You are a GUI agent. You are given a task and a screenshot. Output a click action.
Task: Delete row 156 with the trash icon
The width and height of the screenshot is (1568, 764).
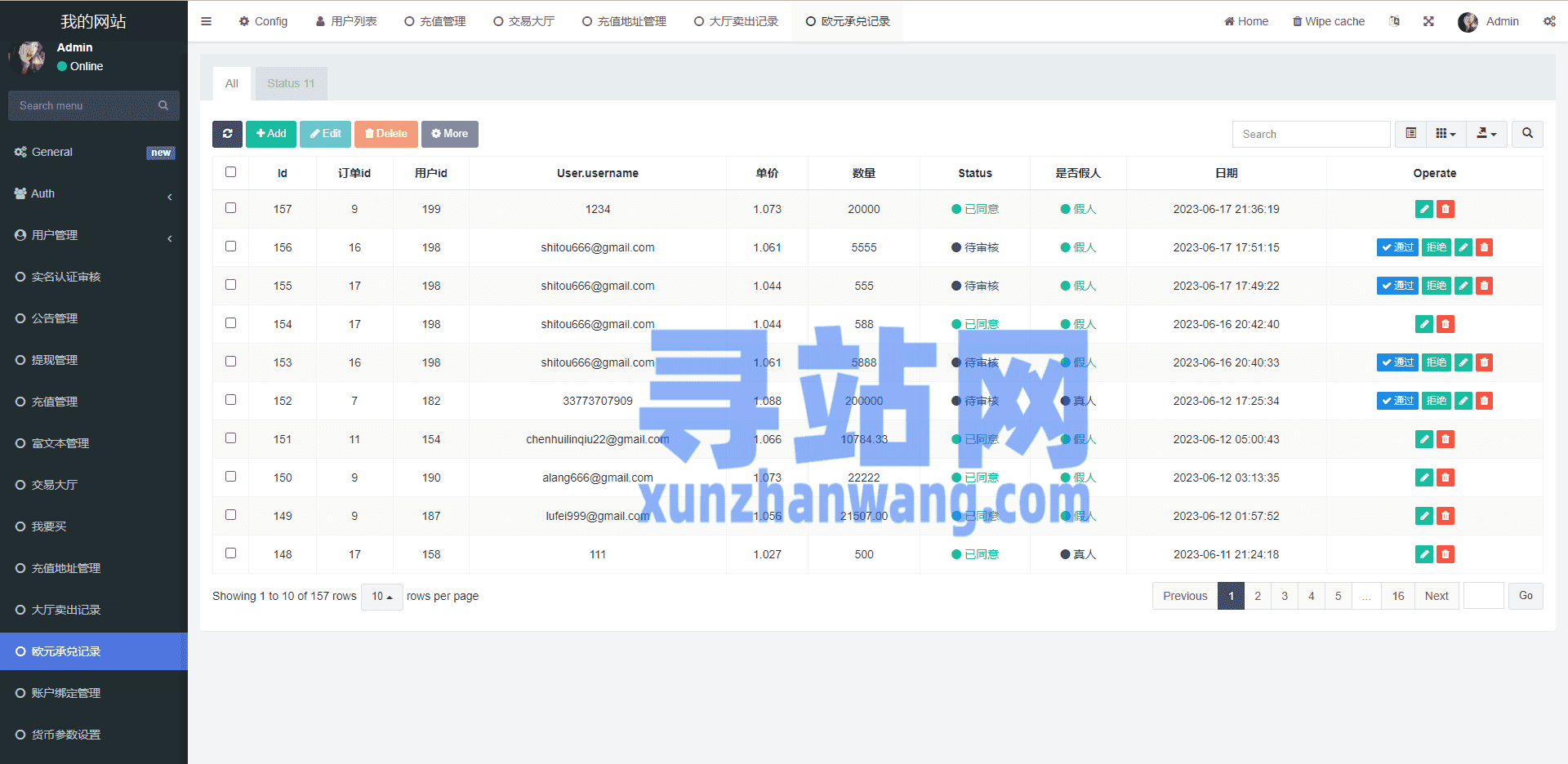pyautogui.click(x=1484, y=247)
